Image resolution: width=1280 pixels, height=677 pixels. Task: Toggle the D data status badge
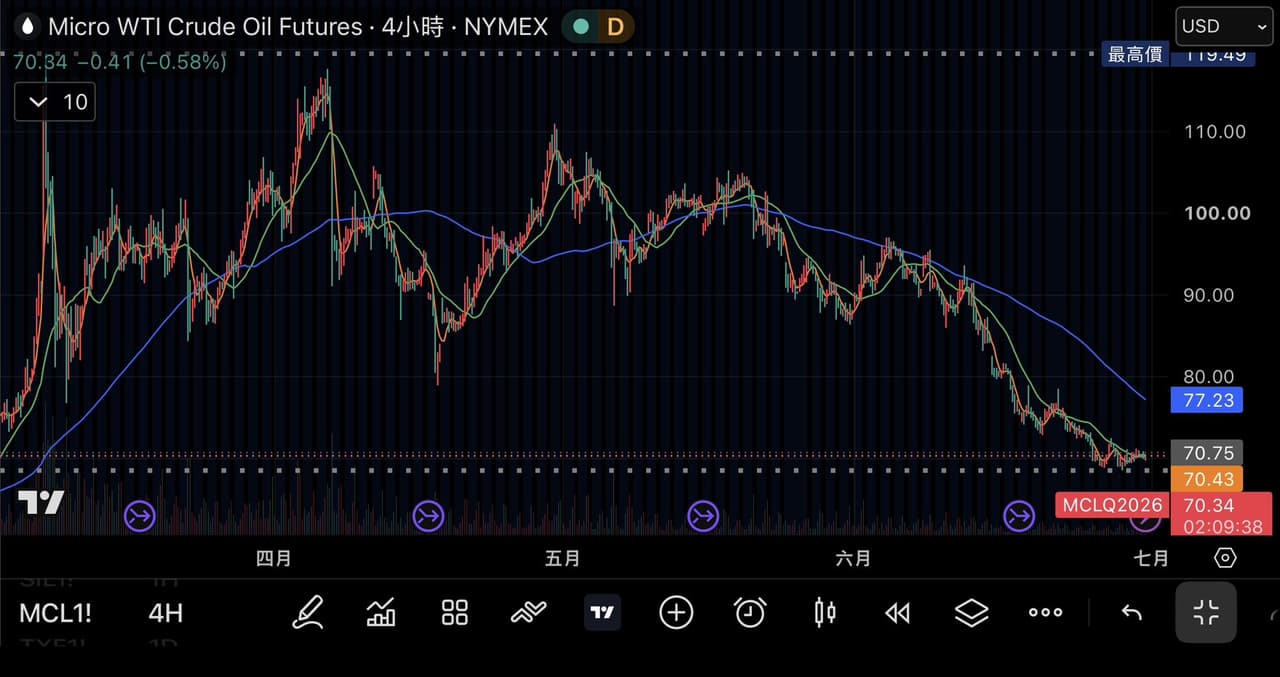click(x=614, y=27)
